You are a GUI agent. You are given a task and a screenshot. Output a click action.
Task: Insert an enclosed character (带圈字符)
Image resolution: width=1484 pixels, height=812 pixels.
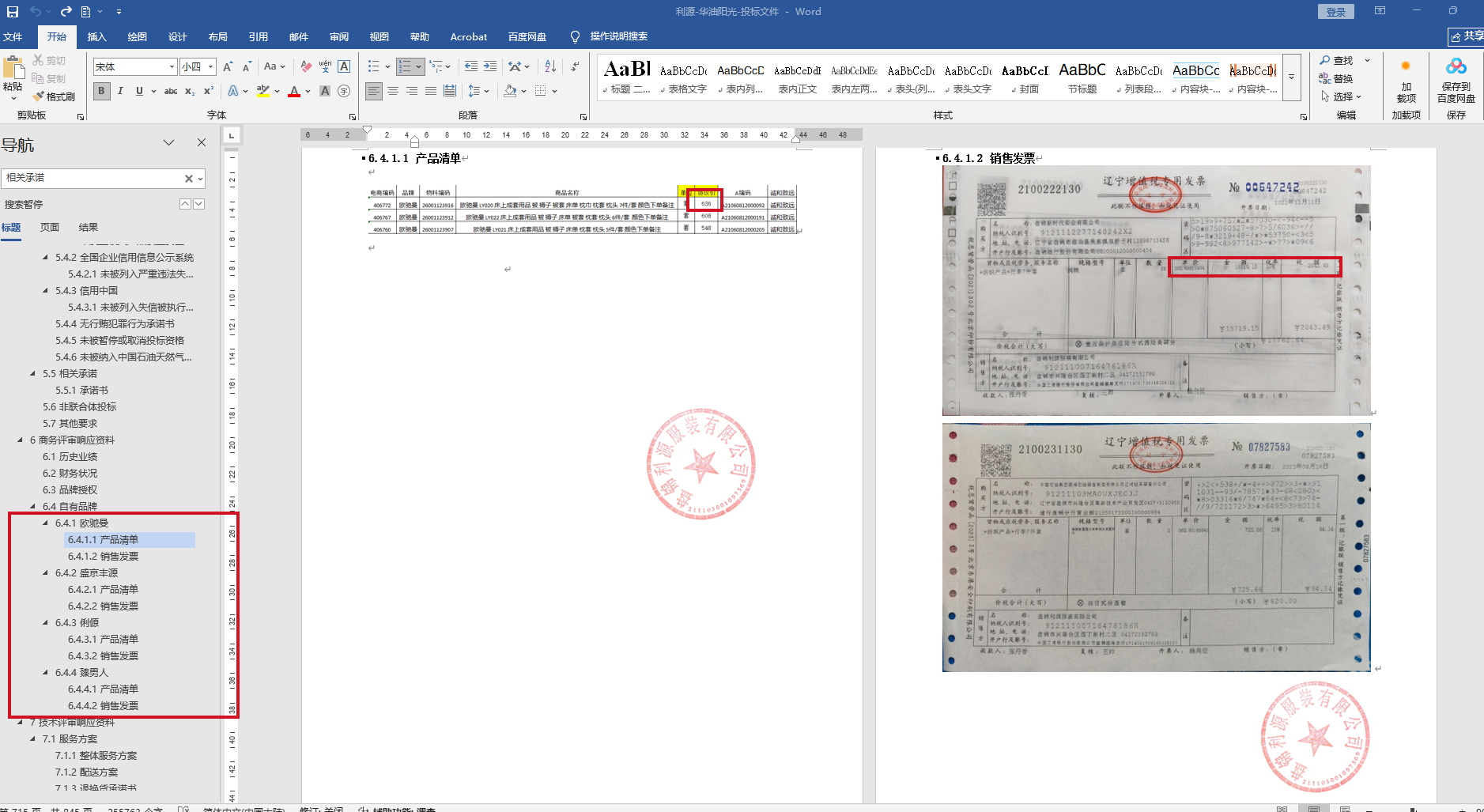point(344,91)
